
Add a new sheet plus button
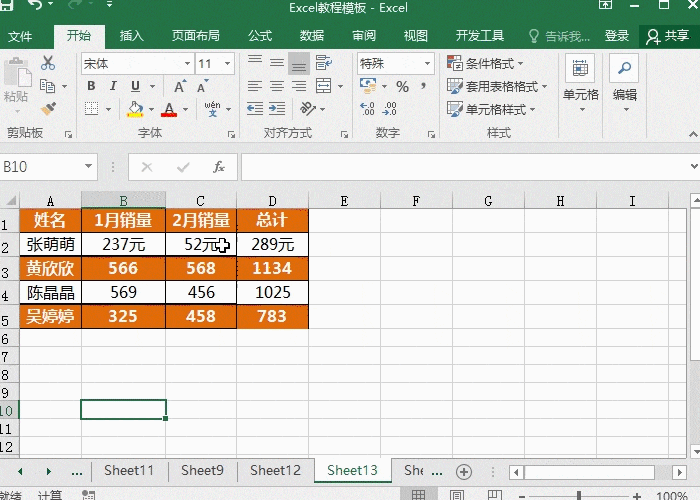point(464,471)
